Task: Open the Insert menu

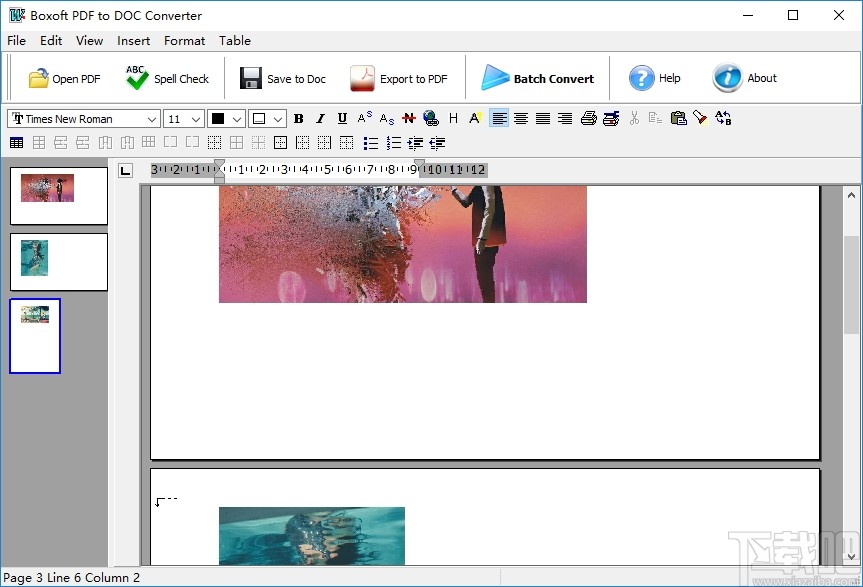Action: pos(133,41)
